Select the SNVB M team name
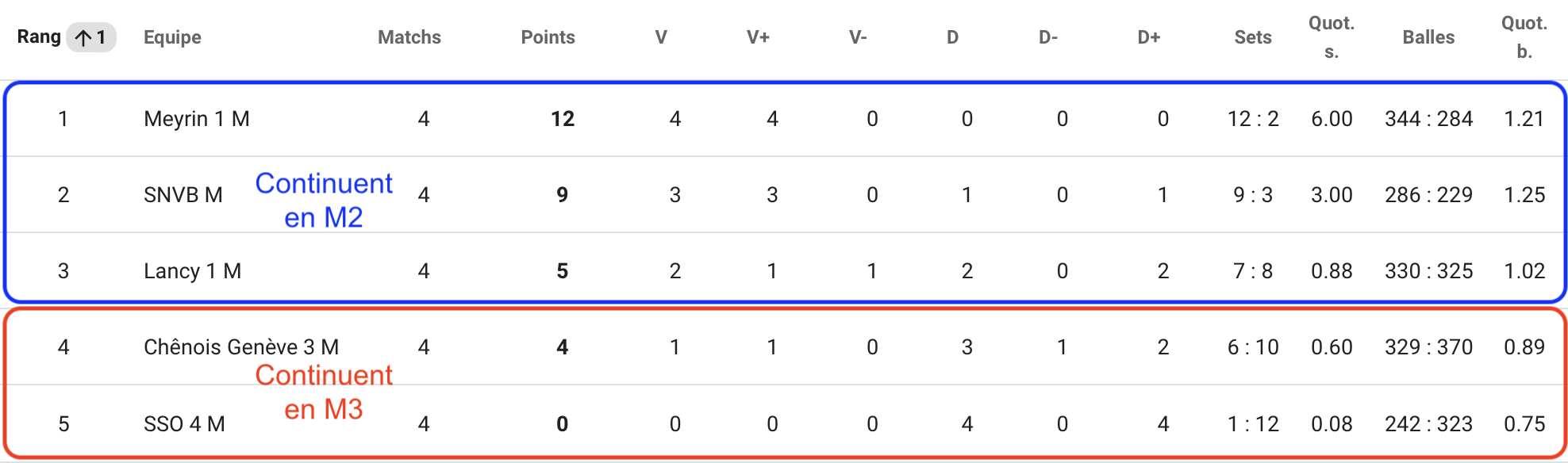Image resolution: width=1568 pixels, height=463 pixels. point(183,195)
